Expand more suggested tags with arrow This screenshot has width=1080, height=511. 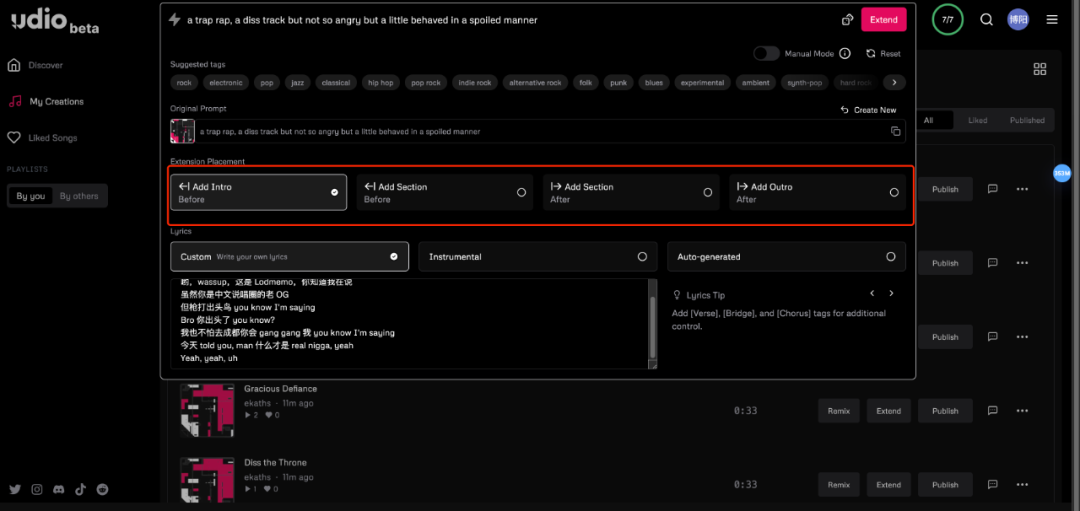click(894, 83)
